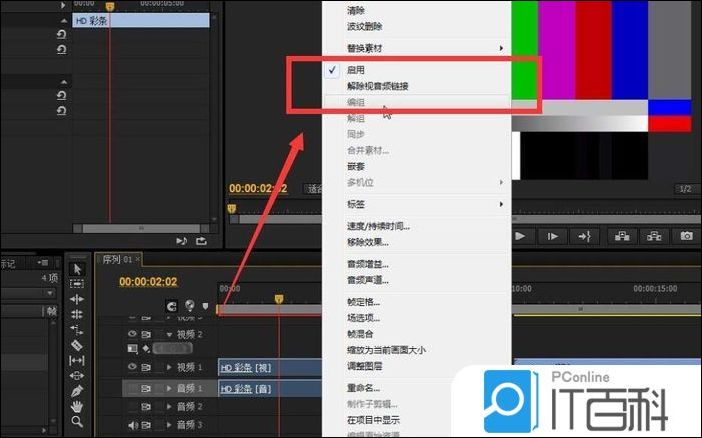Image resolution: width=702 pixels, height=438 pixels.
Task: Click the Lift button in program monitor
Action: 622,236
